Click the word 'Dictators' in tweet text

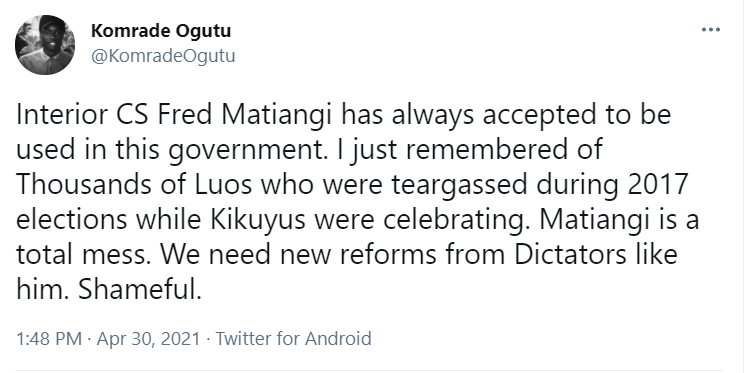569,254
